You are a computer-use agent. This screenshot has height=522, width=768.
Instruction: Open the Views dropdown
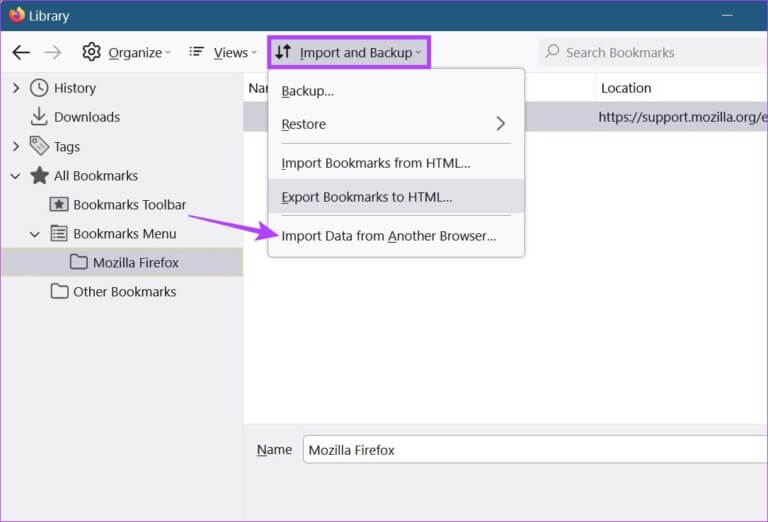pos(223,52)
